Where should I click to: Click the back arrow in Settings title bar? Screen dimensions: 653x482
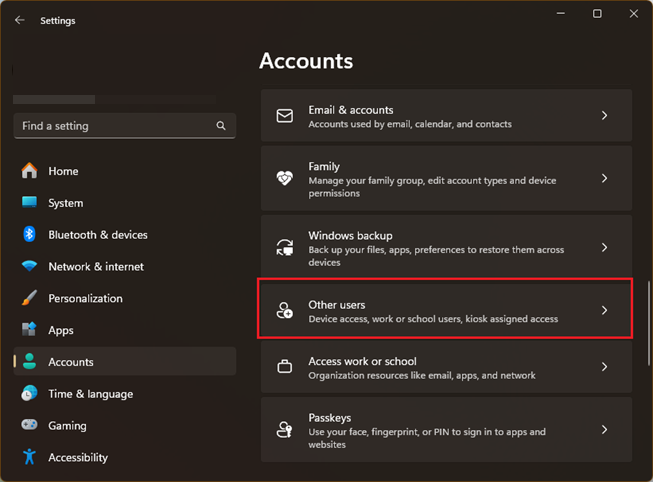[x=20, y=20]
